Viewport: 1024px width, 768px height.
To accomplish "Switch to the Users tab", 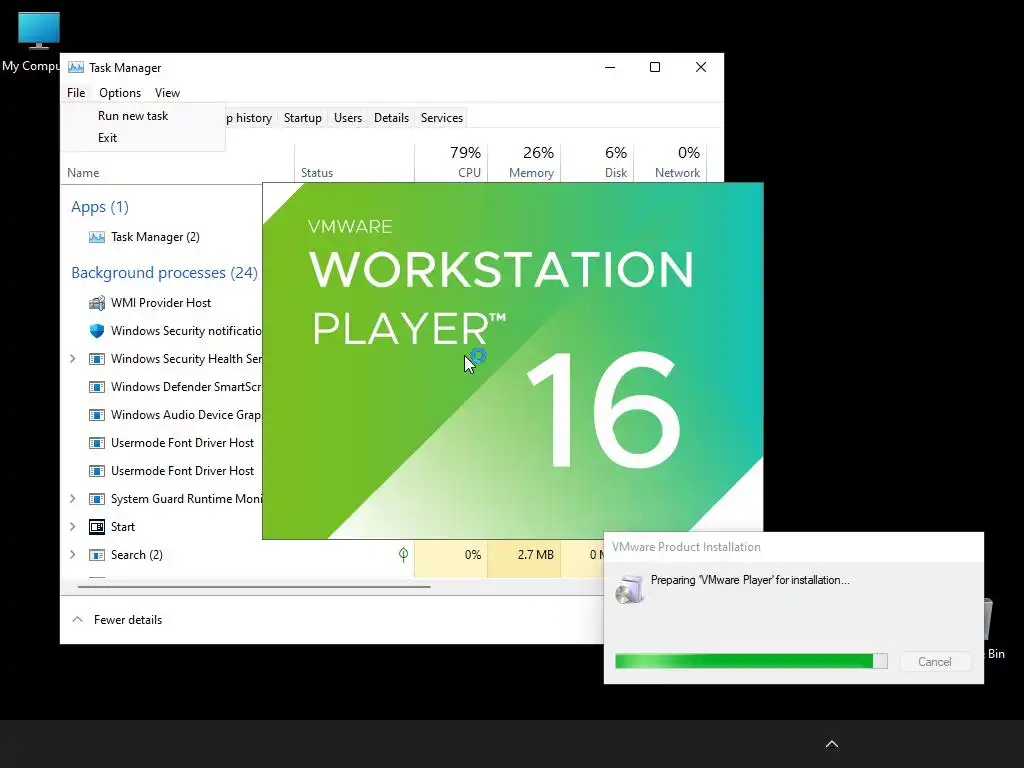I will (x=347, y=118).
